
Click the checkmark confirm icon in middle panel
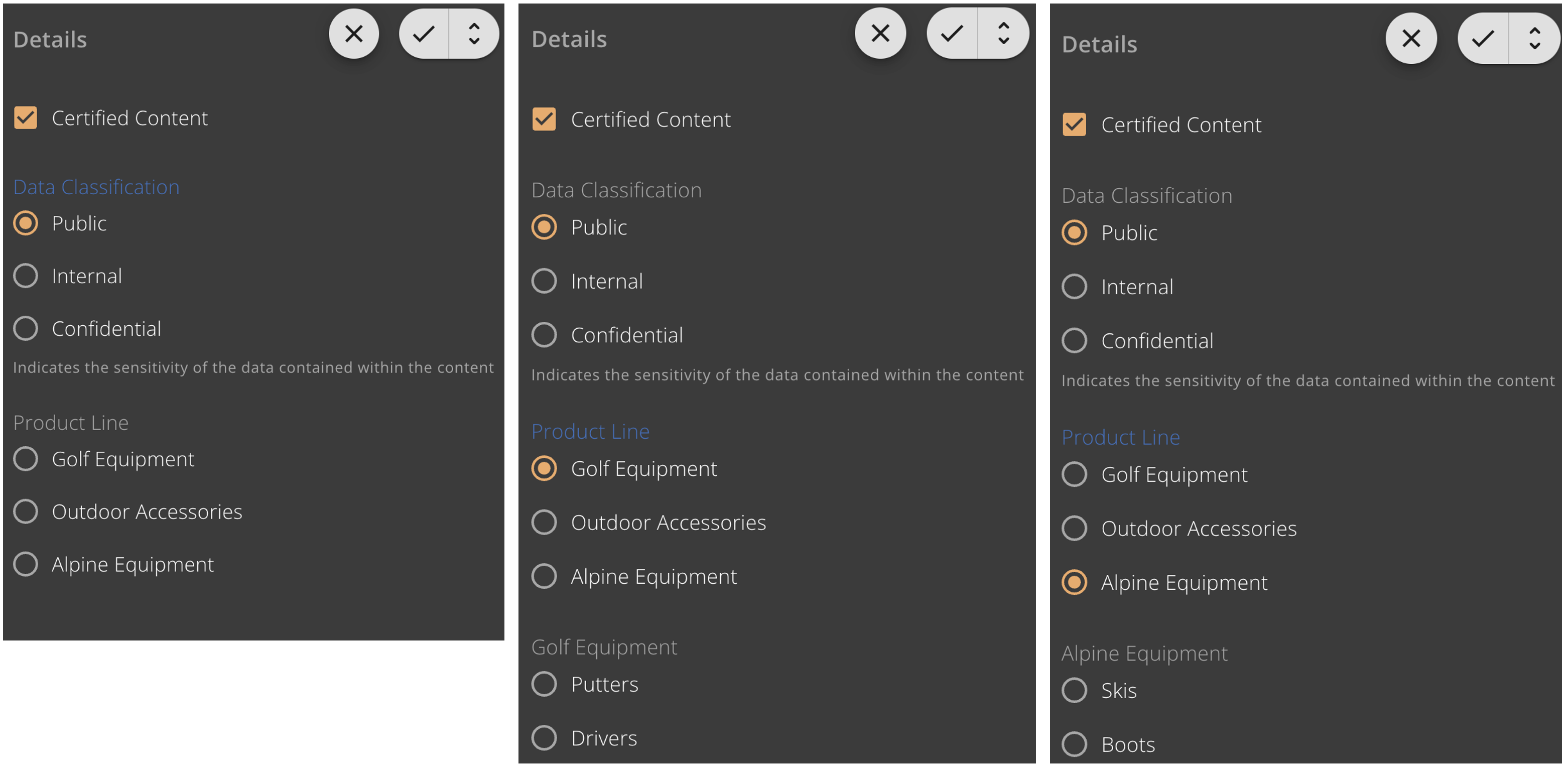(x=952, y=34)
